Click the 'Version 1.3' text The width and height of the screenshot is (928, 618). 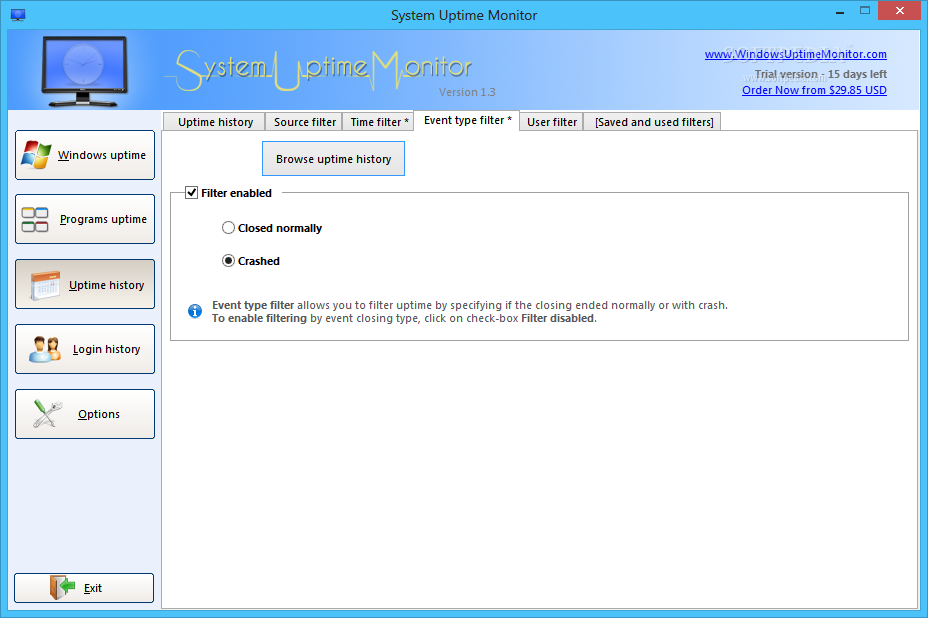[467, 92]
